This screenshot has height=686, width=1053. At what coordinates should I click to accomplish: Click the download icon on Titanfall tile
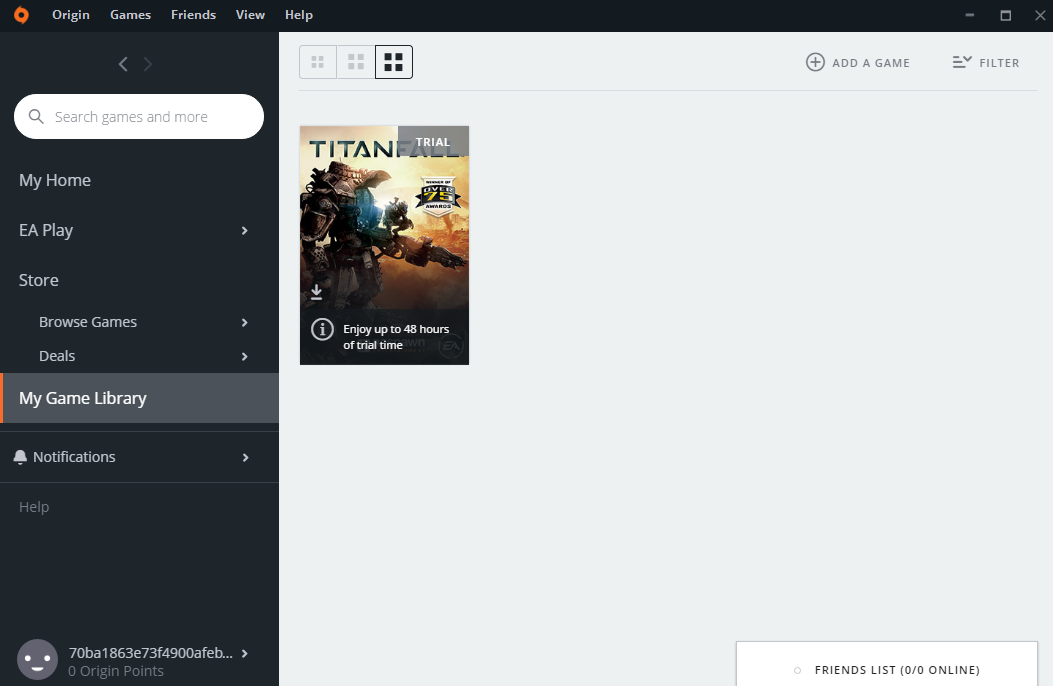coord(316,292)
